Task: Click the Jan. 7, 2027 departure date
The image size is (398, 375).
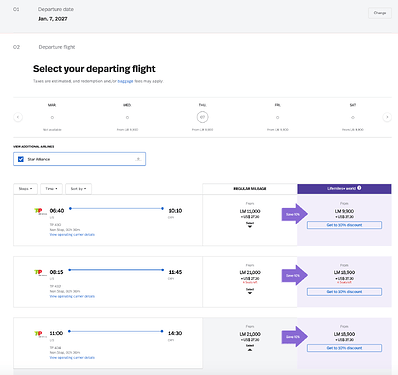Action: click(x=53, y=19)
